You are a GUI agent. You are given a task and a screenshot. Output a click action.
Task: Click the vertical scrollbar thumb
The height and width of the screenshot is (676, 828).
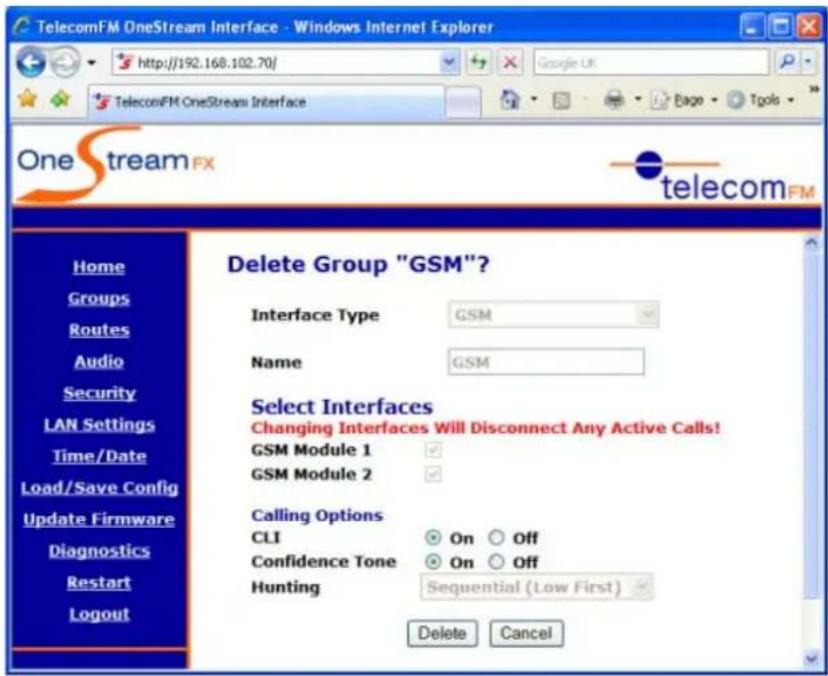pos(812,426)
